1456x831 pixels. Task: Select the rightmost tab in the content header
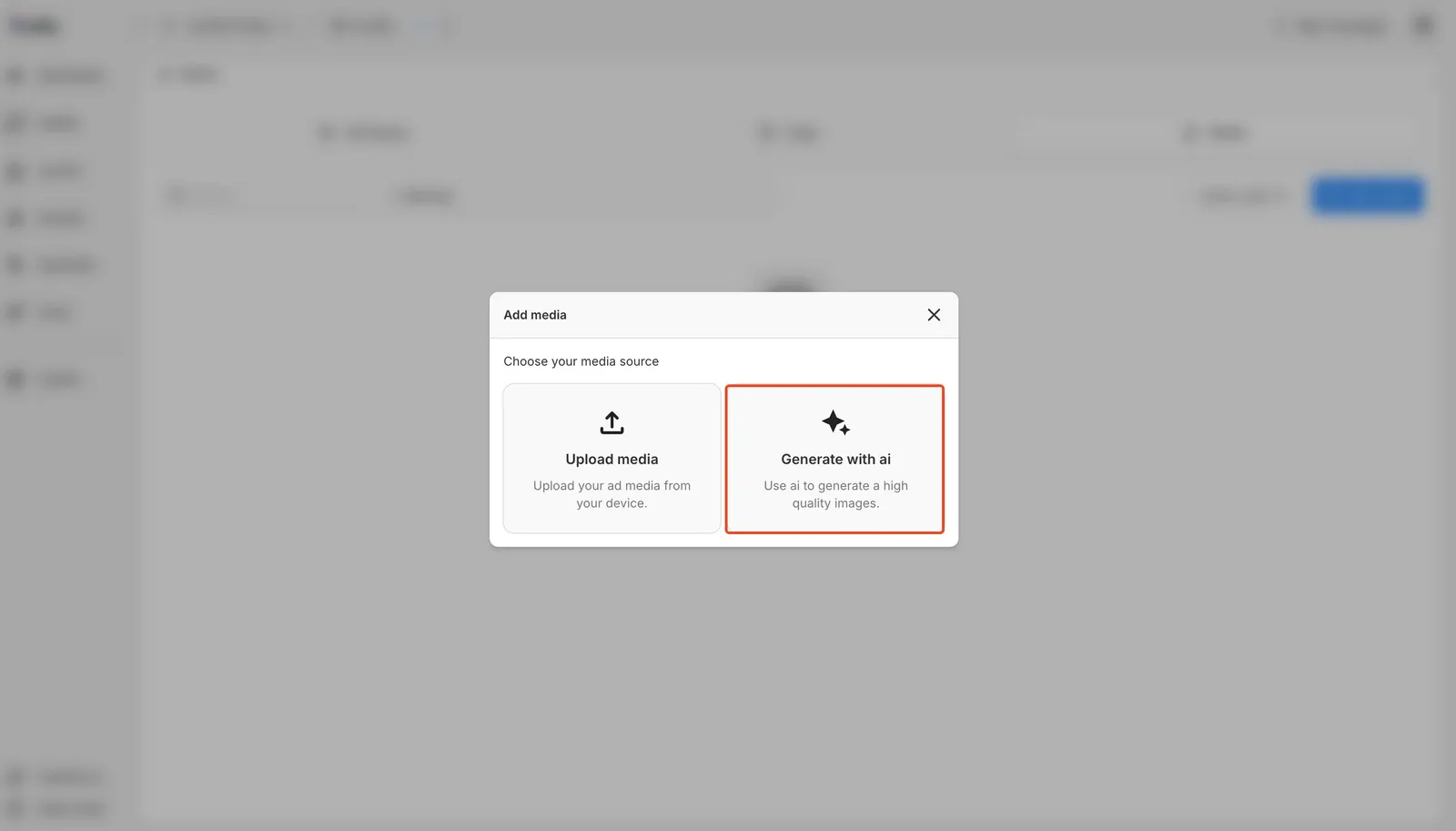tap(1216, 132)
